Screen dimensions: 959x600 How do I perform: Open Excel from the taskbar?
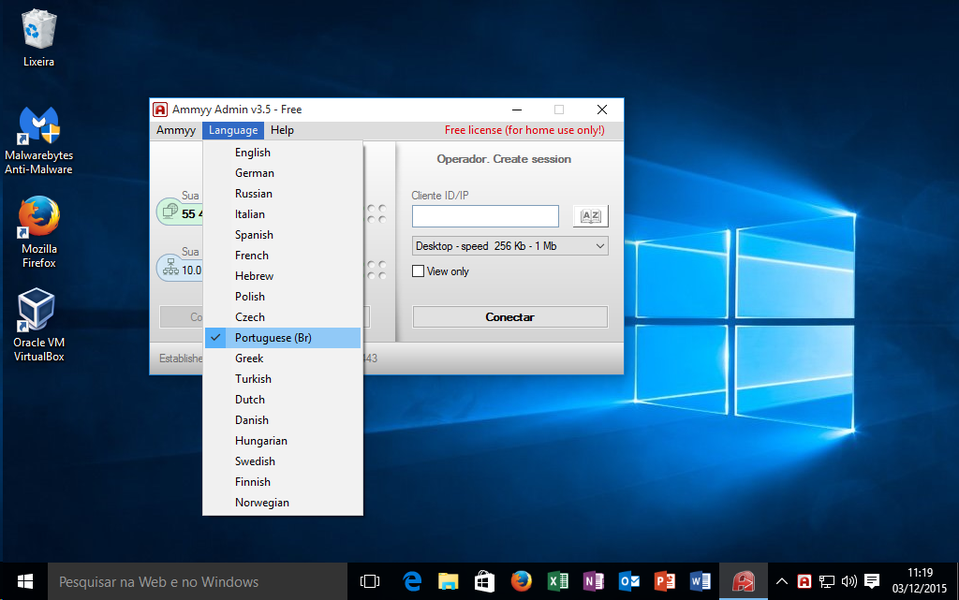pyautogui.click(x=557, y=581)
